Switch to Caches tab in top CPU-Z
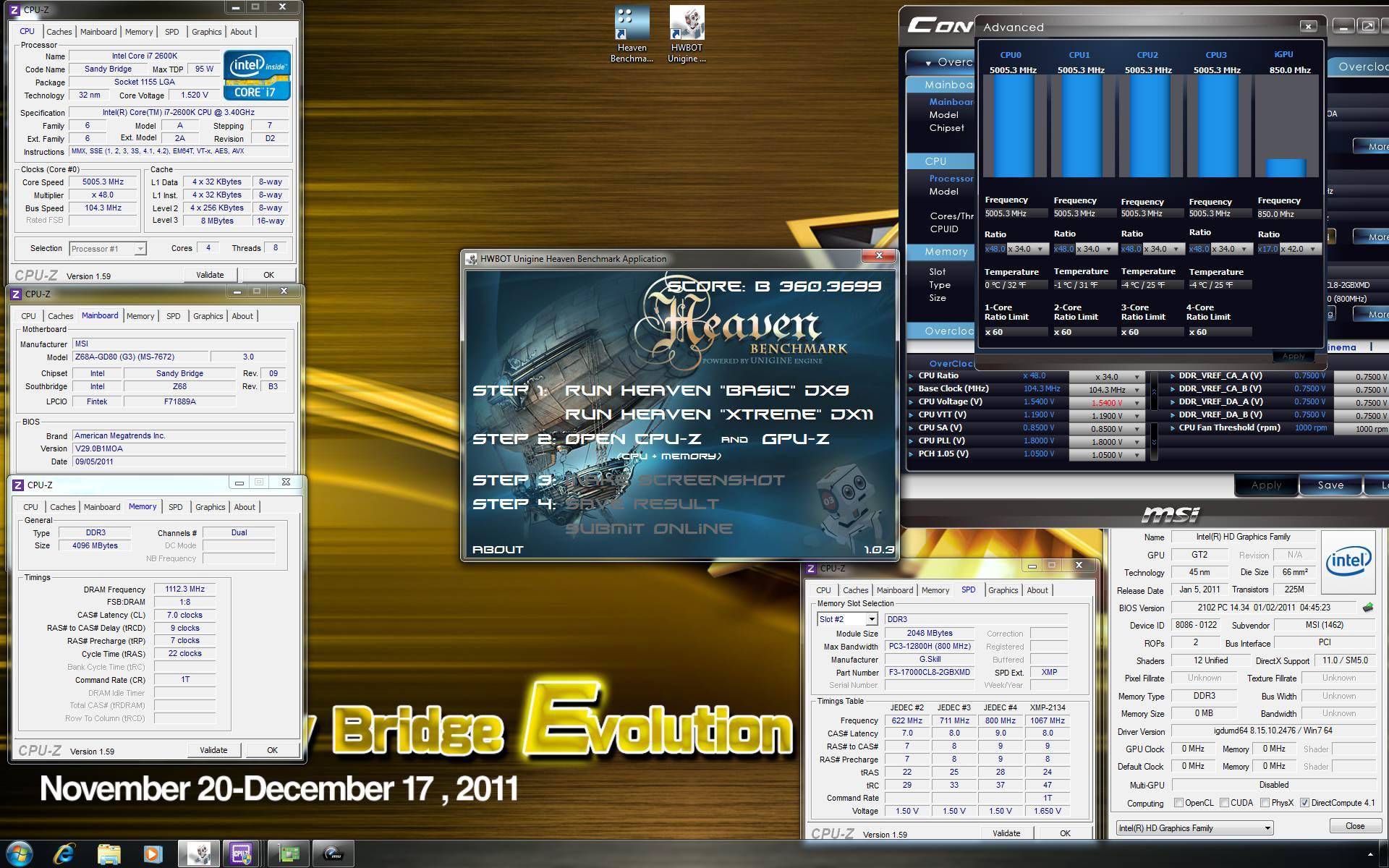This screenshot has height=868, width=1389. click(59, 32)
